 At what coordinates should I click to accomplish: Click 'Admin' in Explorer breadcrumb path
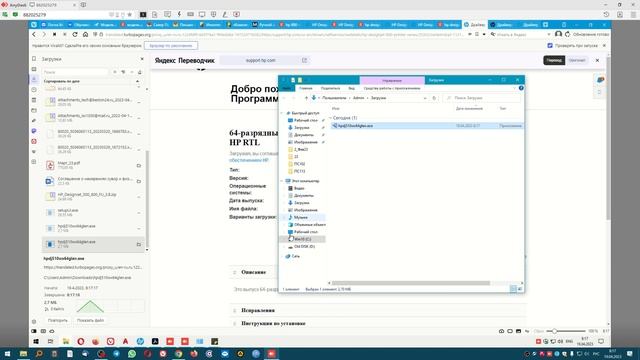(358, 98)
